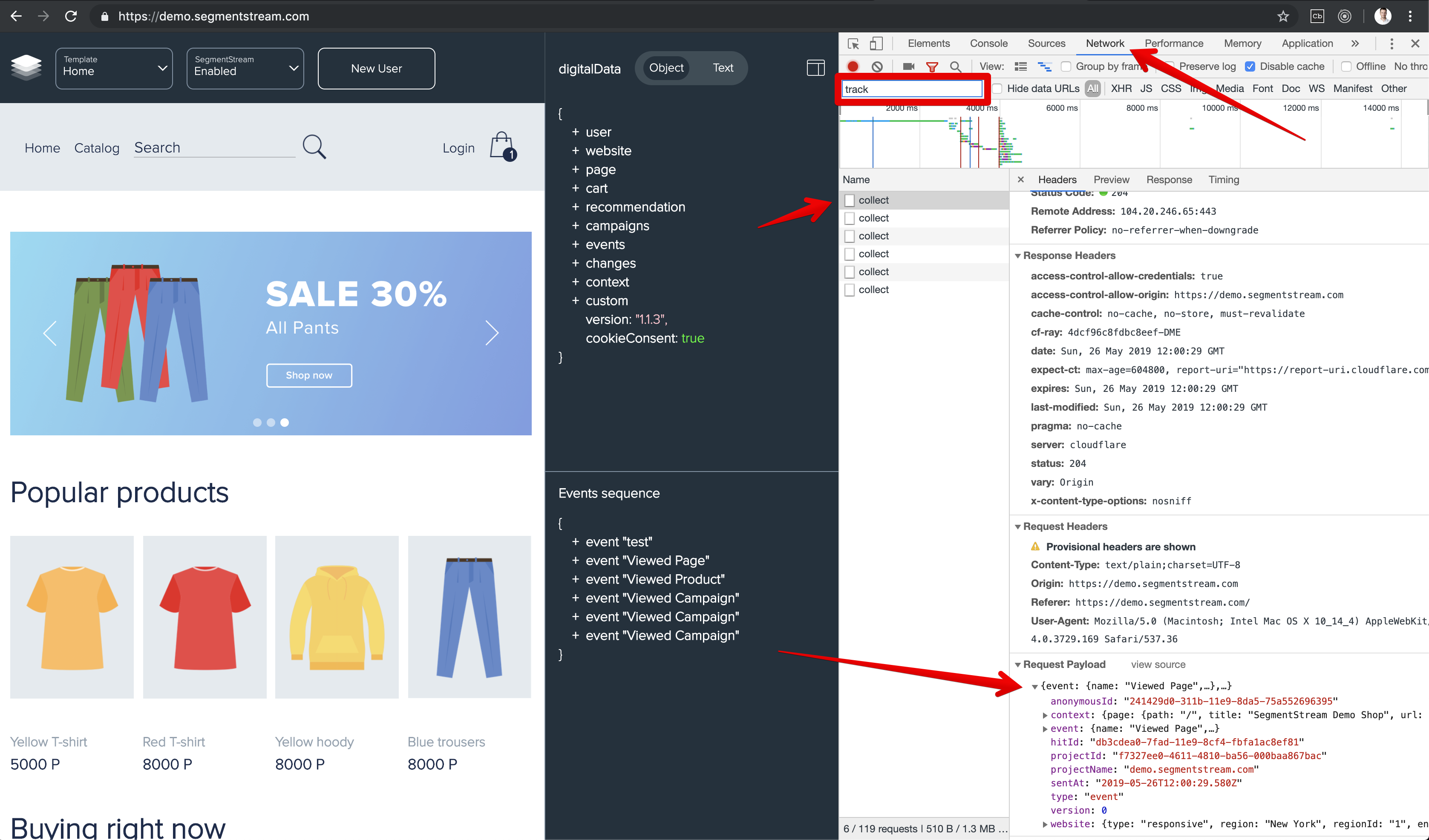This screenshot has width=1429, height=840.
Task: Toggle the network filter funnel icon
Action: tap(932, 67)
